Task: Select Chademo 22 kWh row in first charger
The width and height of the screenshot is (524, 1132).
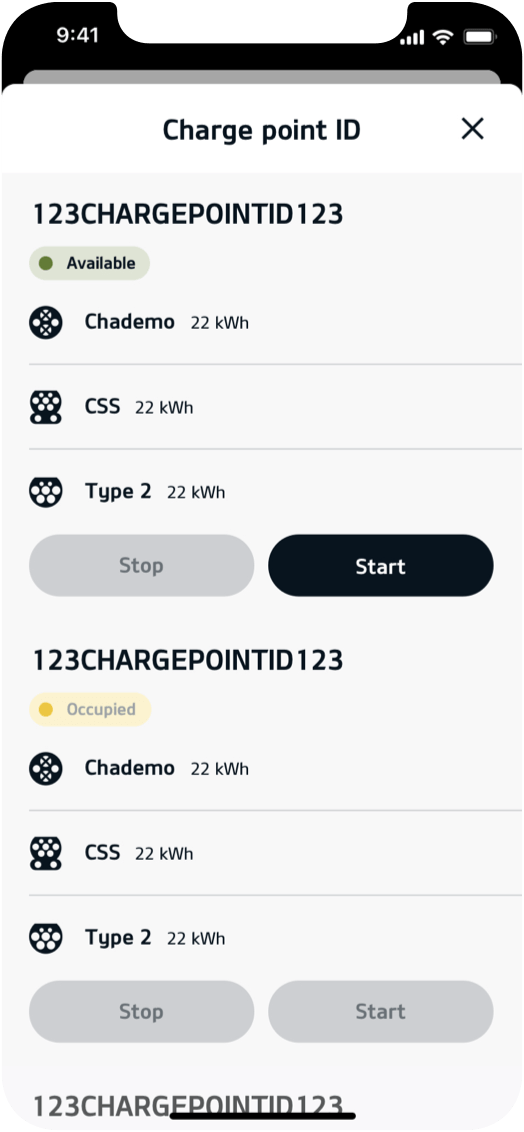Action: coord(261,323)
